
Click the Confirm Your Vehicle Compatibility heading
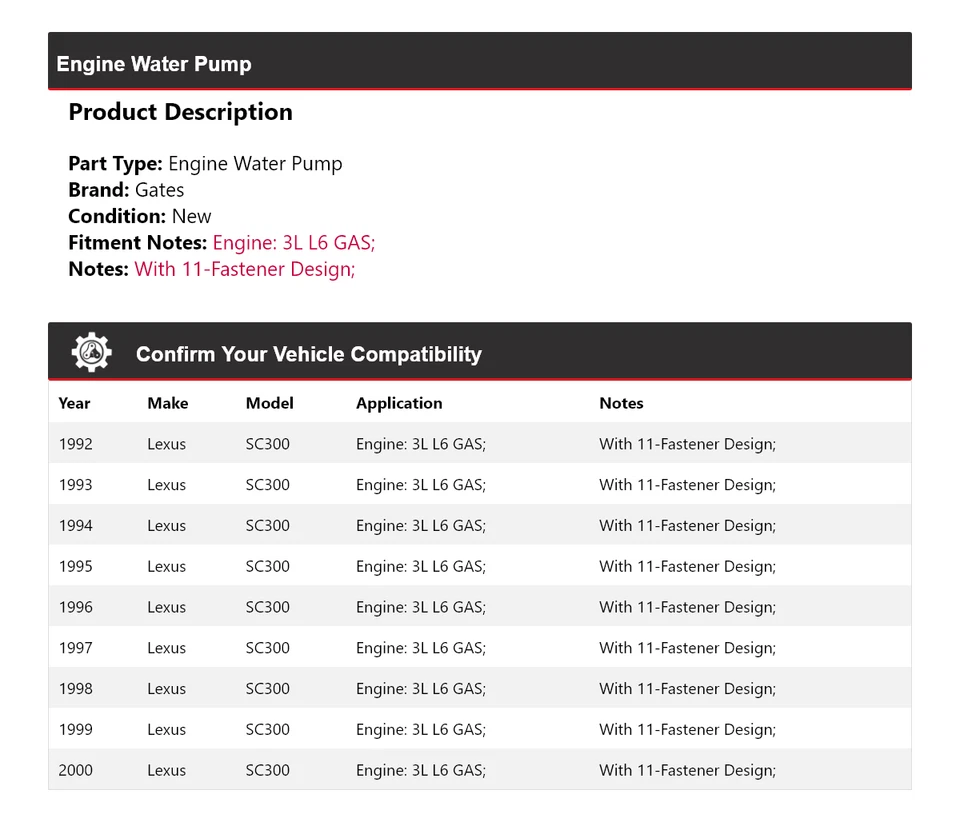click(308, 354)
